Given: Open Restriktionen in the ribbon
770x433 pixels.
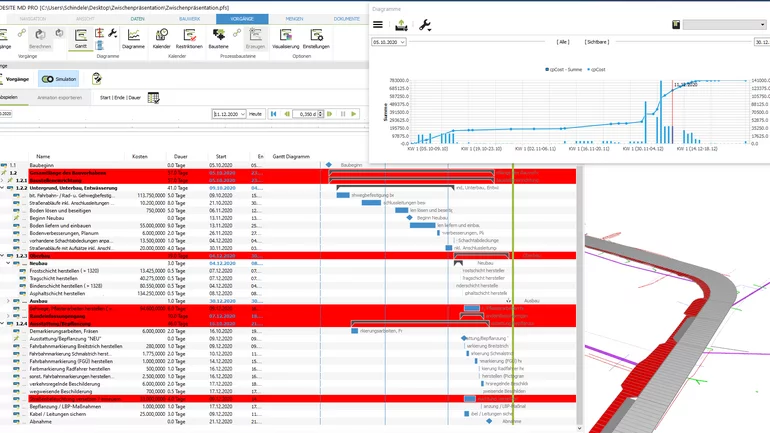Looking at the screenshot, I should [x=189, y=38].
